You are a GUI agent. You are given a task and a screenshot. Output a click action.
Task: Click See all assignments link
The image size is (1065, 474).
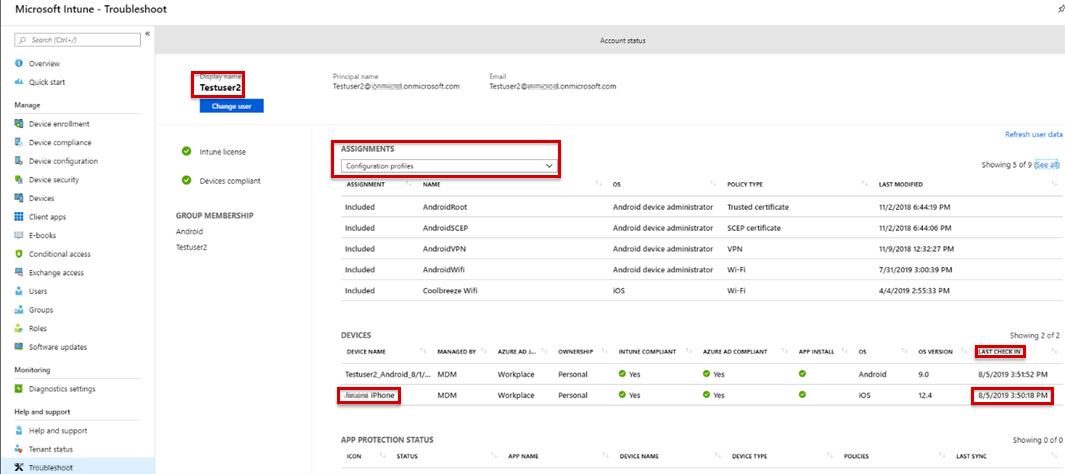1046,165
